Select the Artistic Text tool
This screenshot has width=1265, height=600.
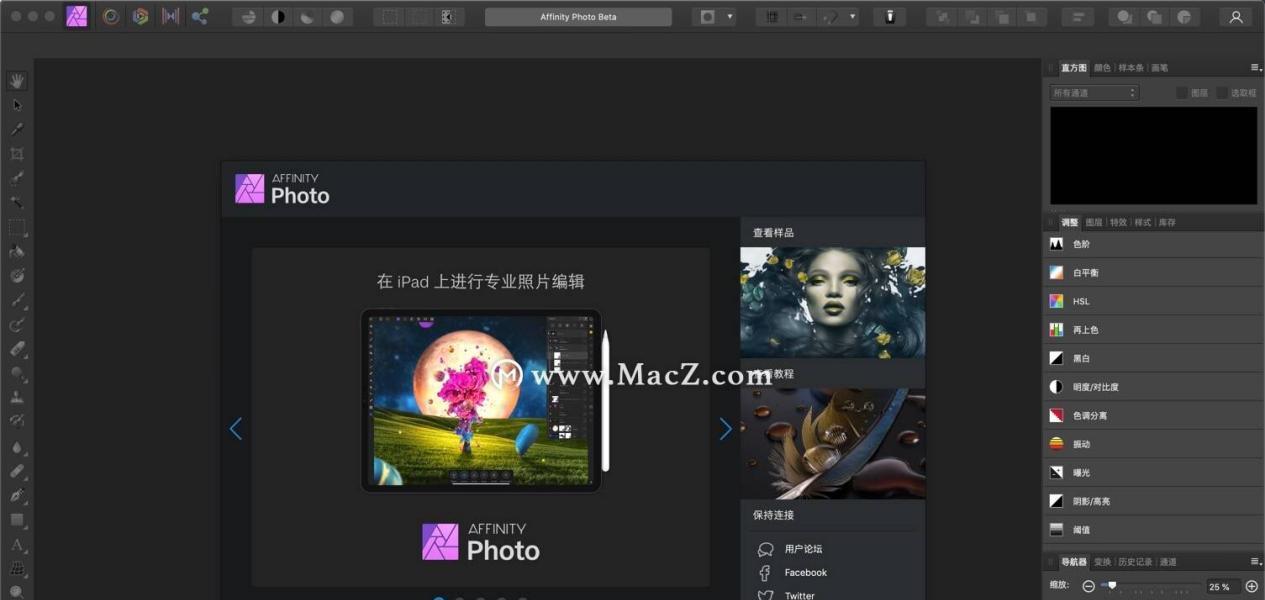pyautogui.click(x=17, y=545)
